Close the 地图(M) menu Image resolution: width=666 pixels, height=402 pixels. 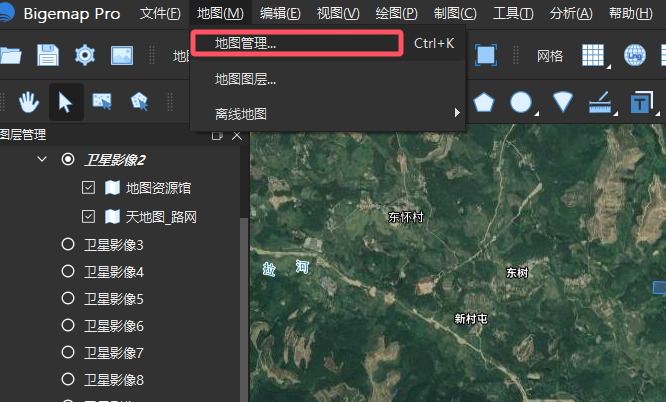click(220, 14)
